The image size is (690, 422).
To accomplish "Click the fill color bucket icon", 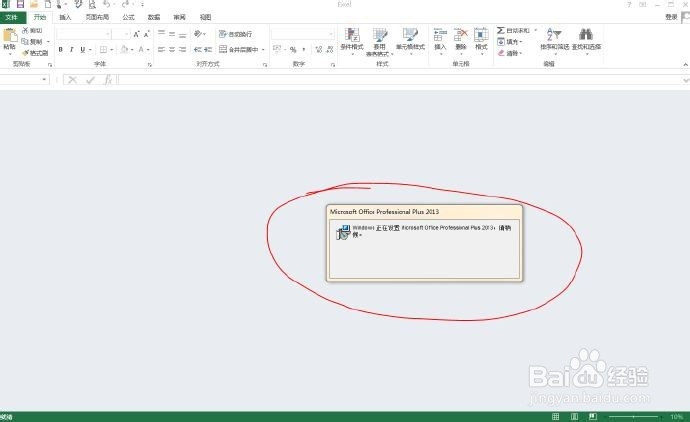I will (x=125, y=49).
